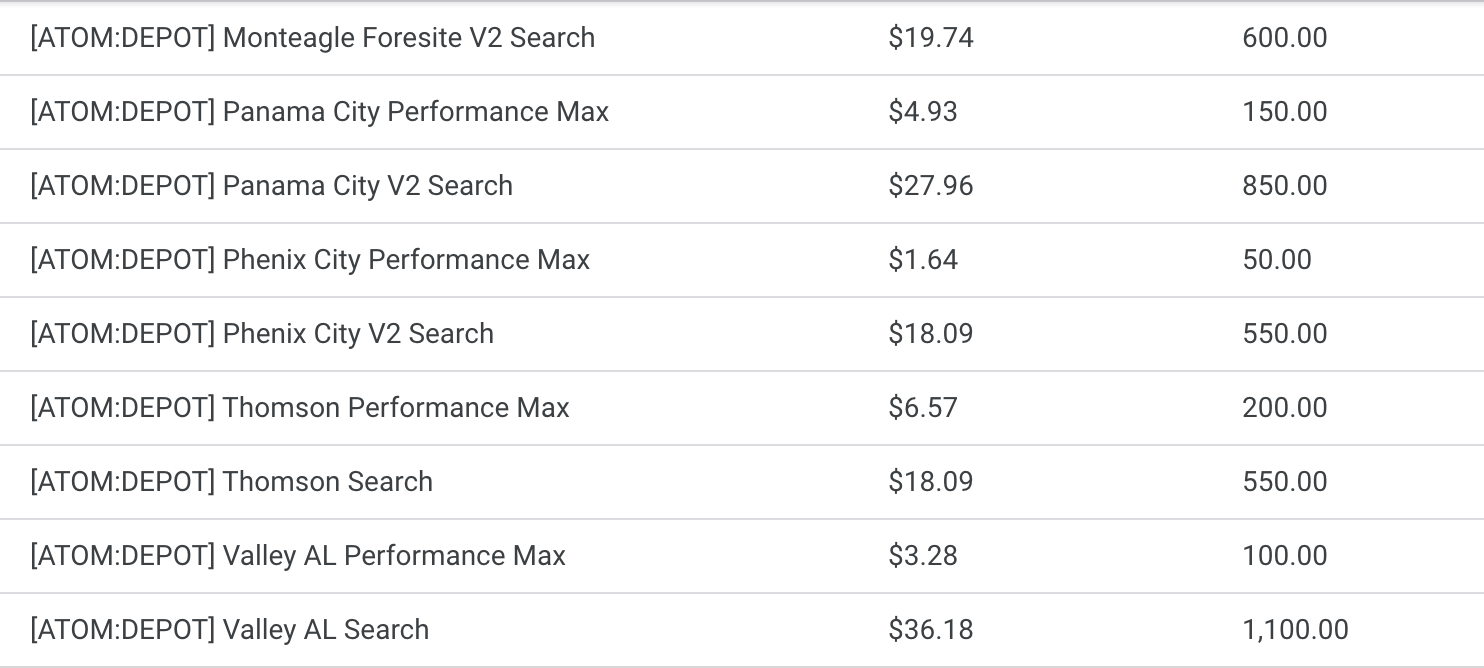
Task: Select the Panama City Performance Max campaign
Action: tap(319, 112)
